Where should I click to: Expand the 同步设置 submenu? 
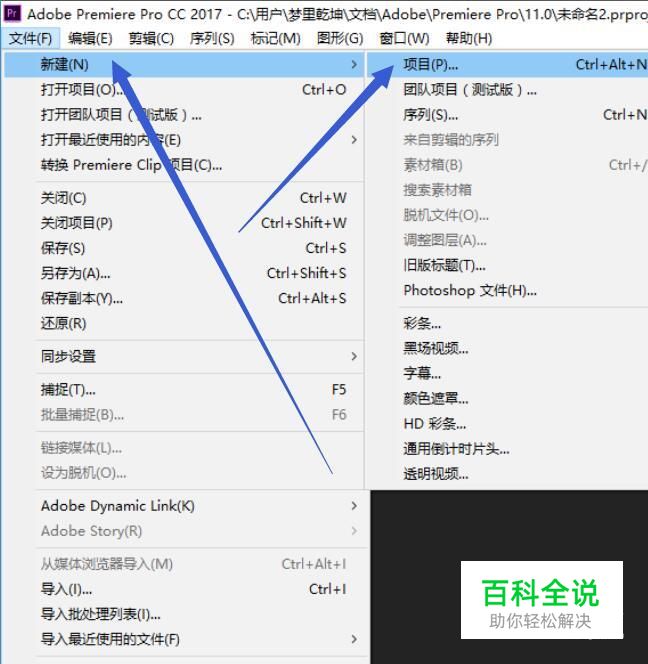[184, 357]
